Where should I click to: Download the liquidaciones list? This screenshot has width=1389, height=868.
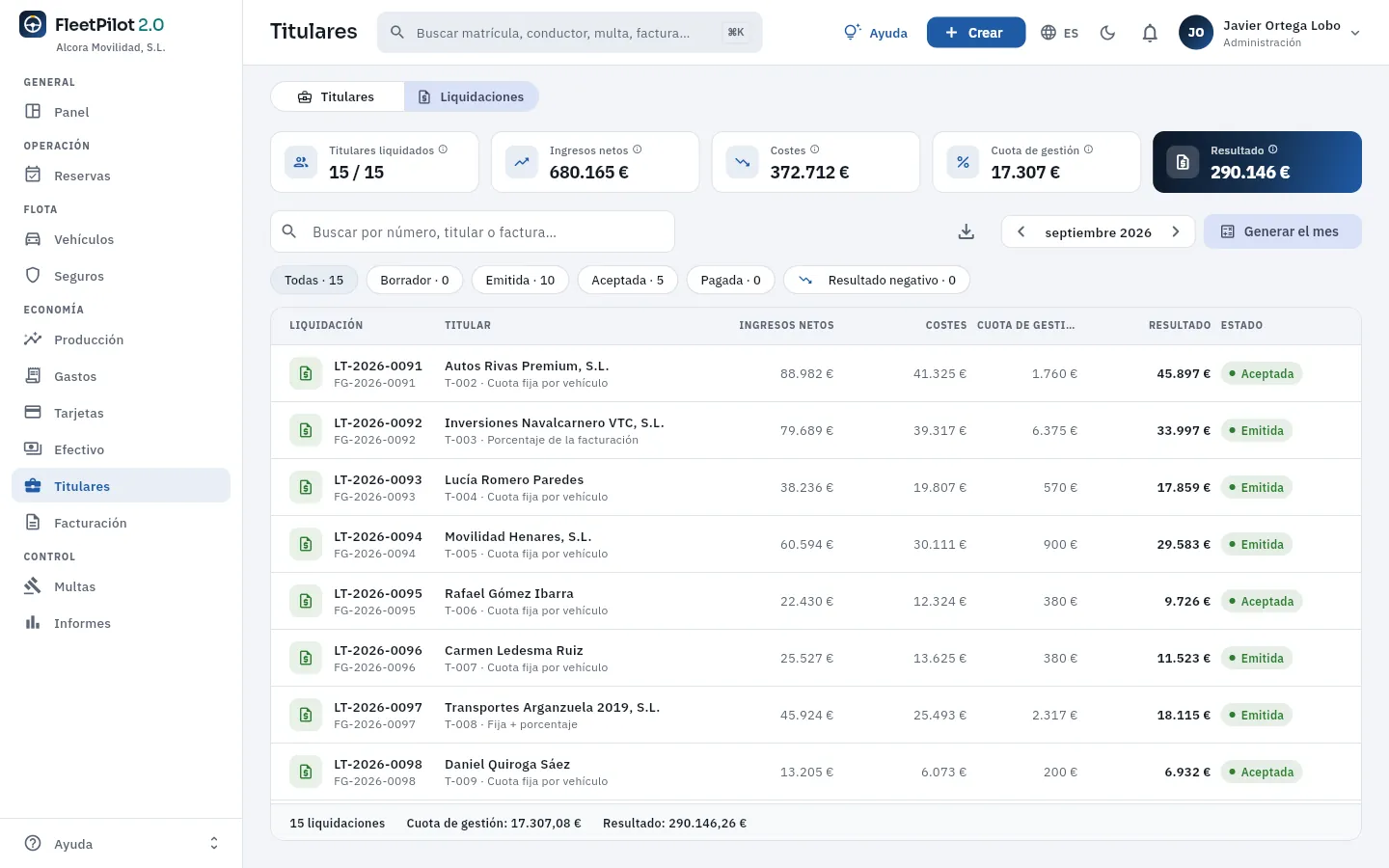click(x=967, y=231)
